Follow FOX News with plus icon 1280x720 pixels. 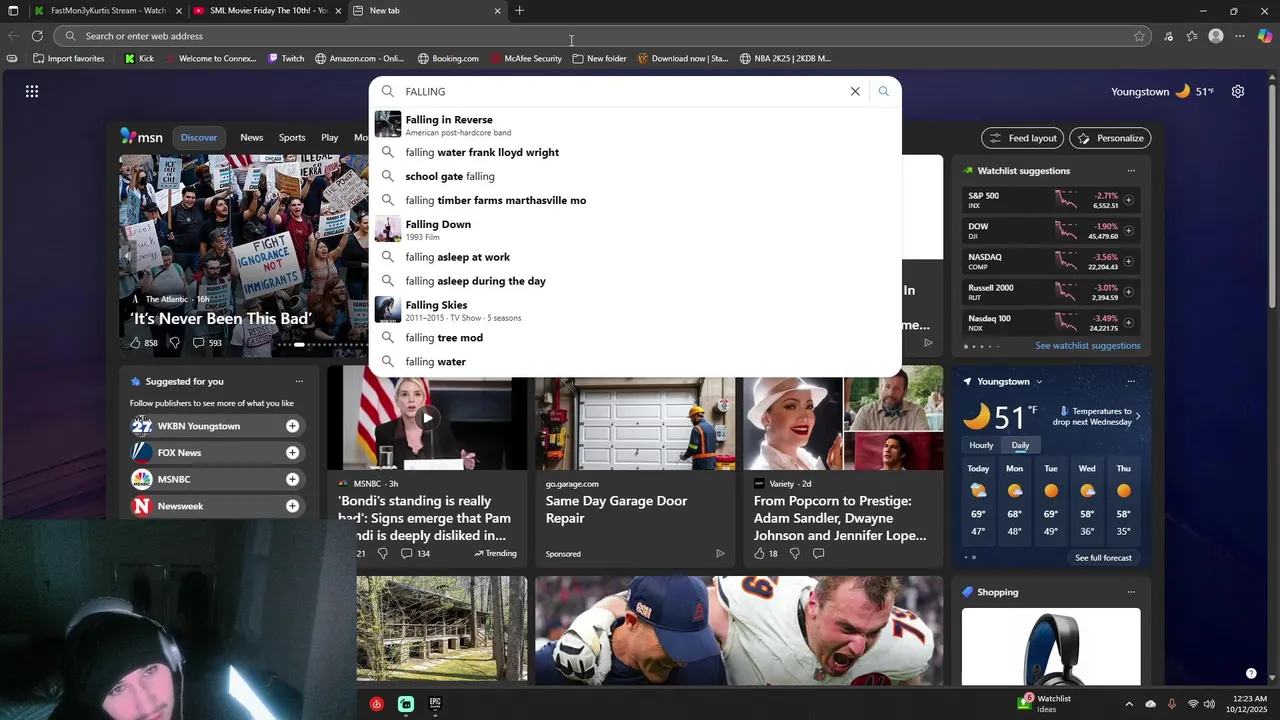pos(292,453)
